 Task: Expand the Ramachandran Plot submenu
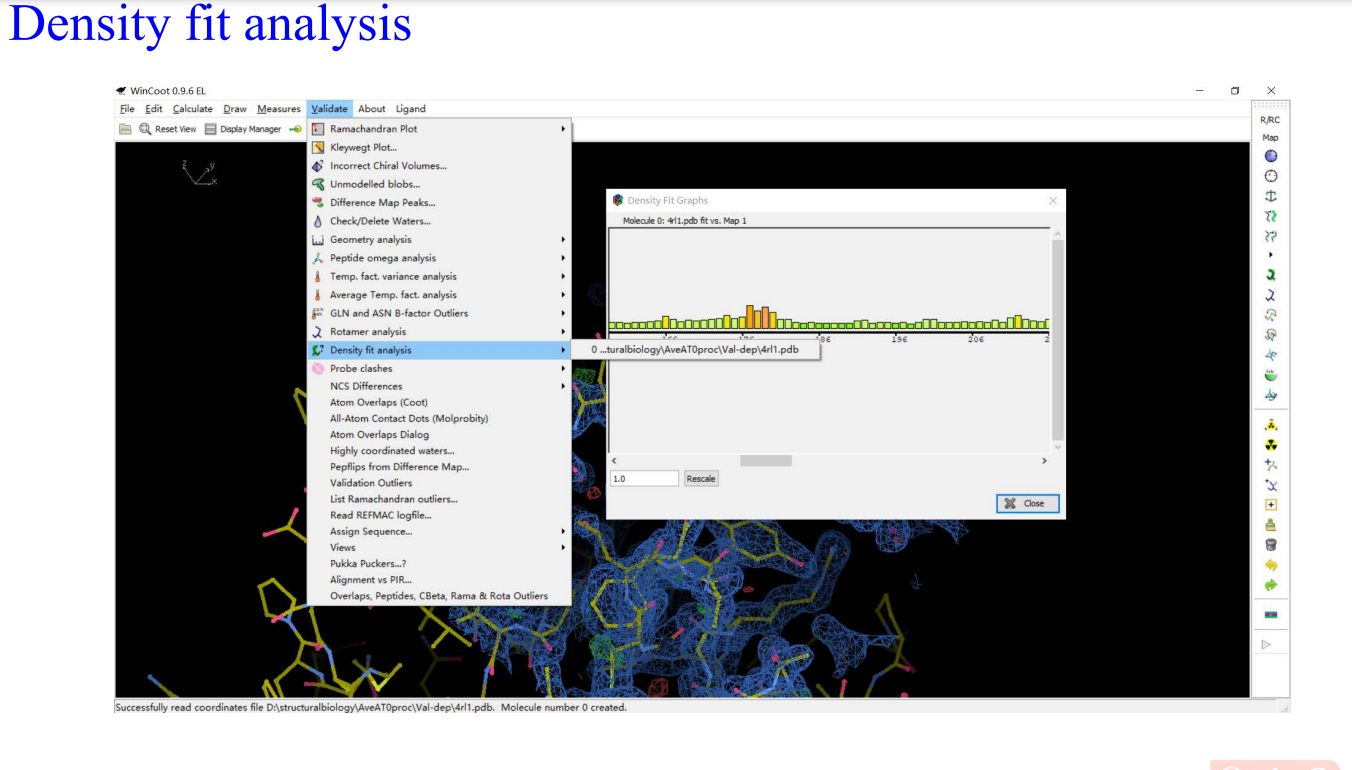pos(439,129)
